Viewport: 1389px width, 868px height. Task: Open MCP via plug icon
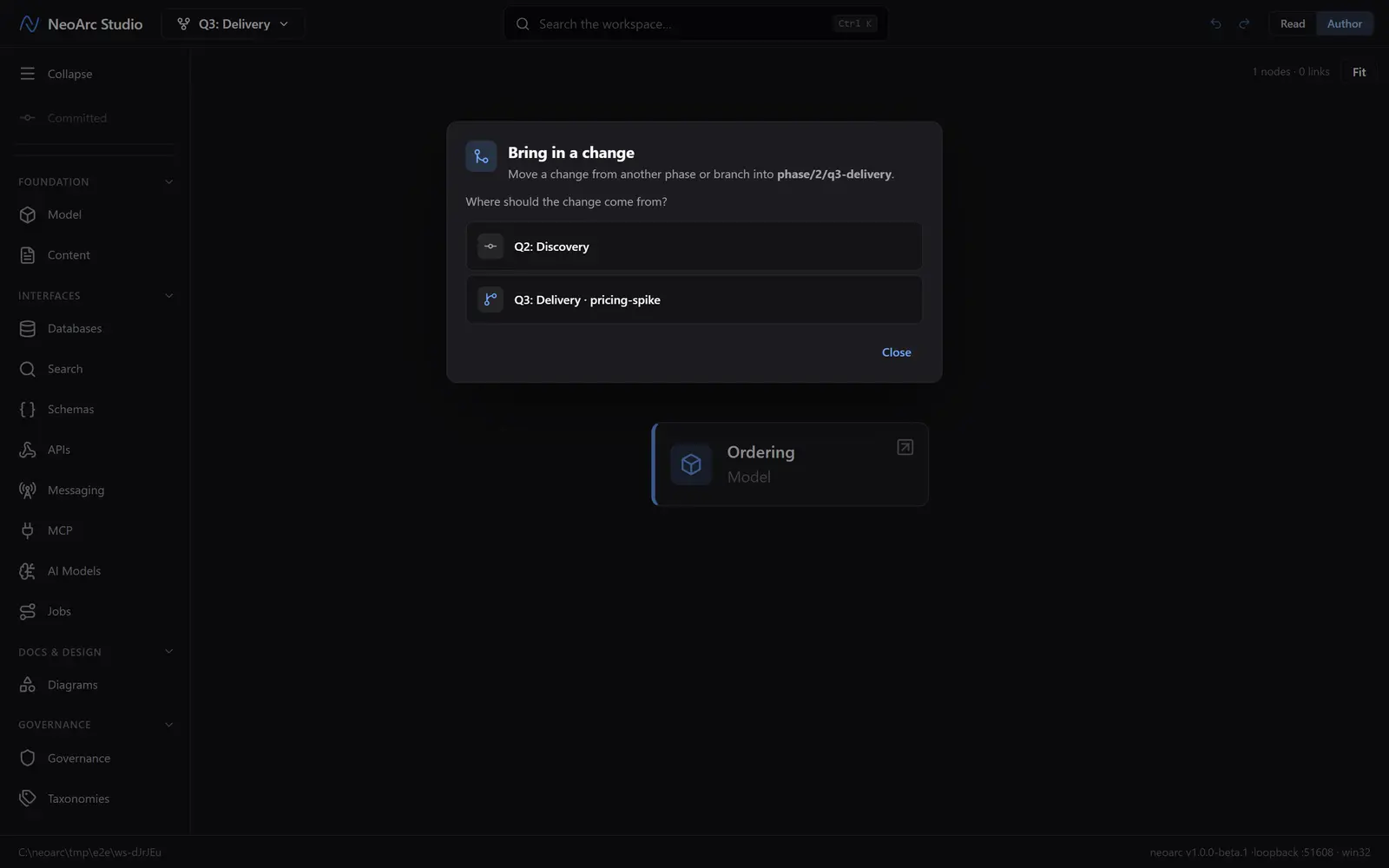tap(28, 530)
